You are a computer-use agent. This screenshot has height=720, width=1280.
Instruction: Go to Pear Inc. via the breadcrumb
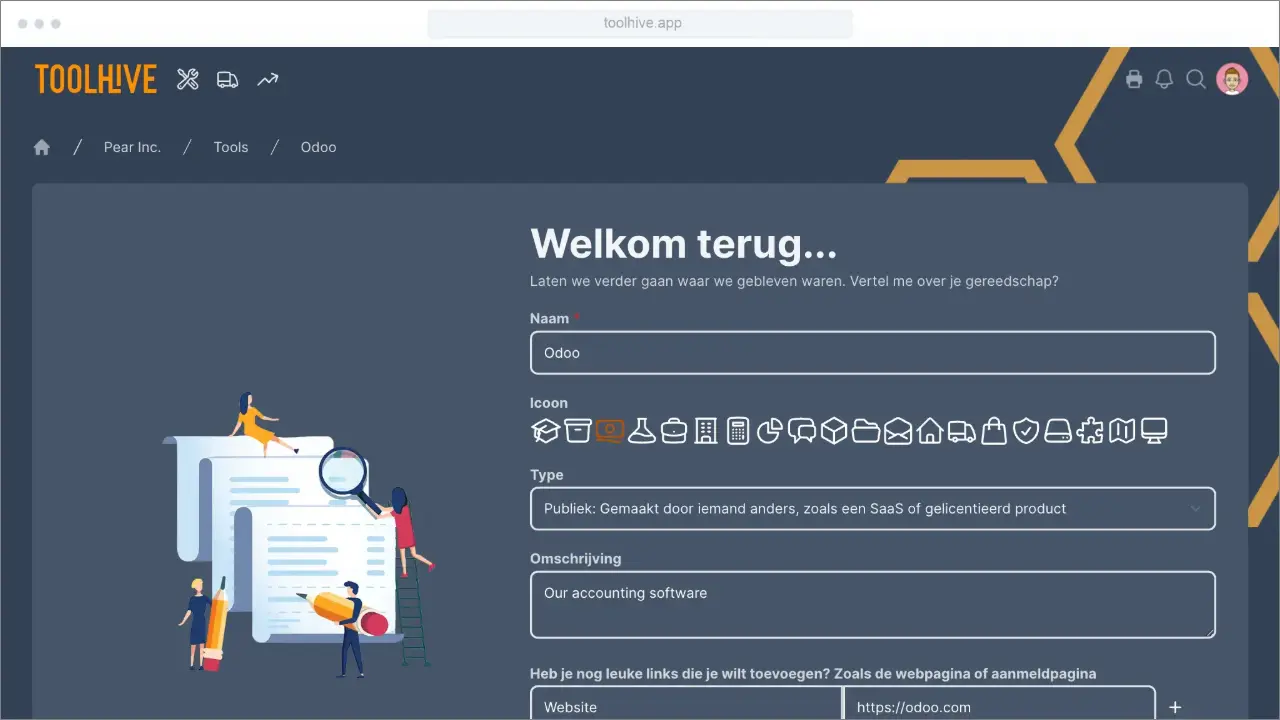pos(132,147)
